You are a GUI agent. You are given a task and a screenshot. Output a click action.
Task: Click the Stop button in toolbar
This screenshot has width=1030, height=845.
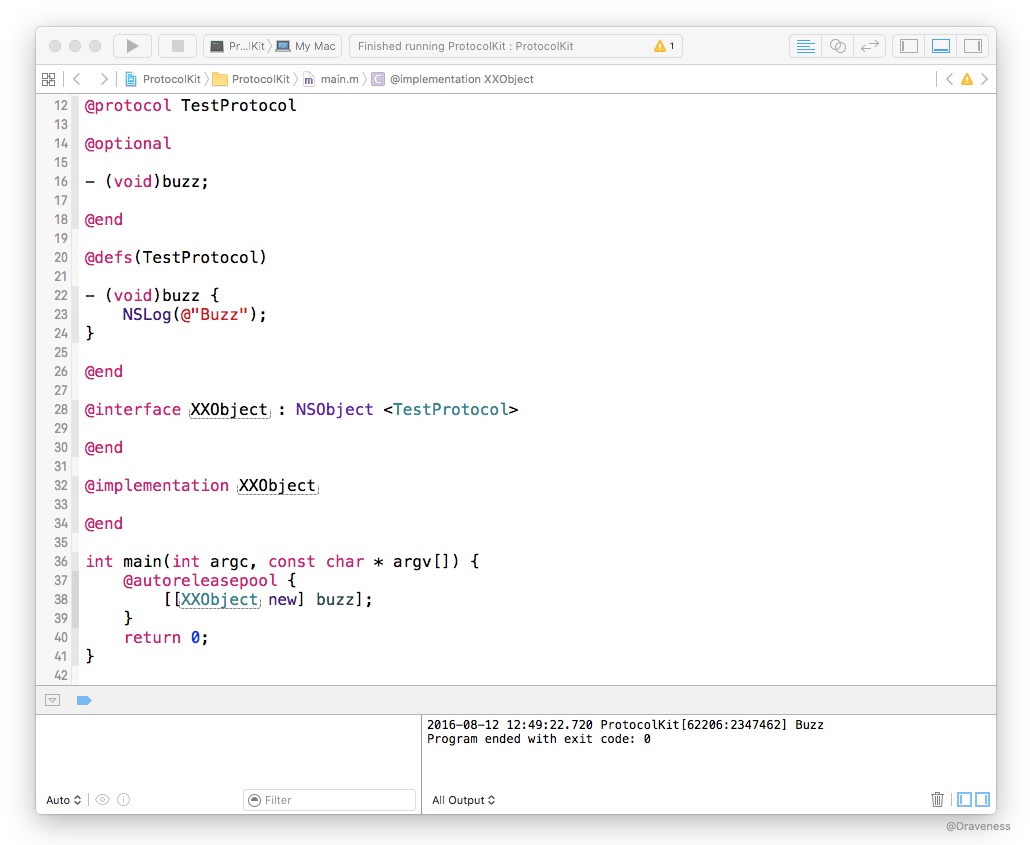tap(178, 46)
